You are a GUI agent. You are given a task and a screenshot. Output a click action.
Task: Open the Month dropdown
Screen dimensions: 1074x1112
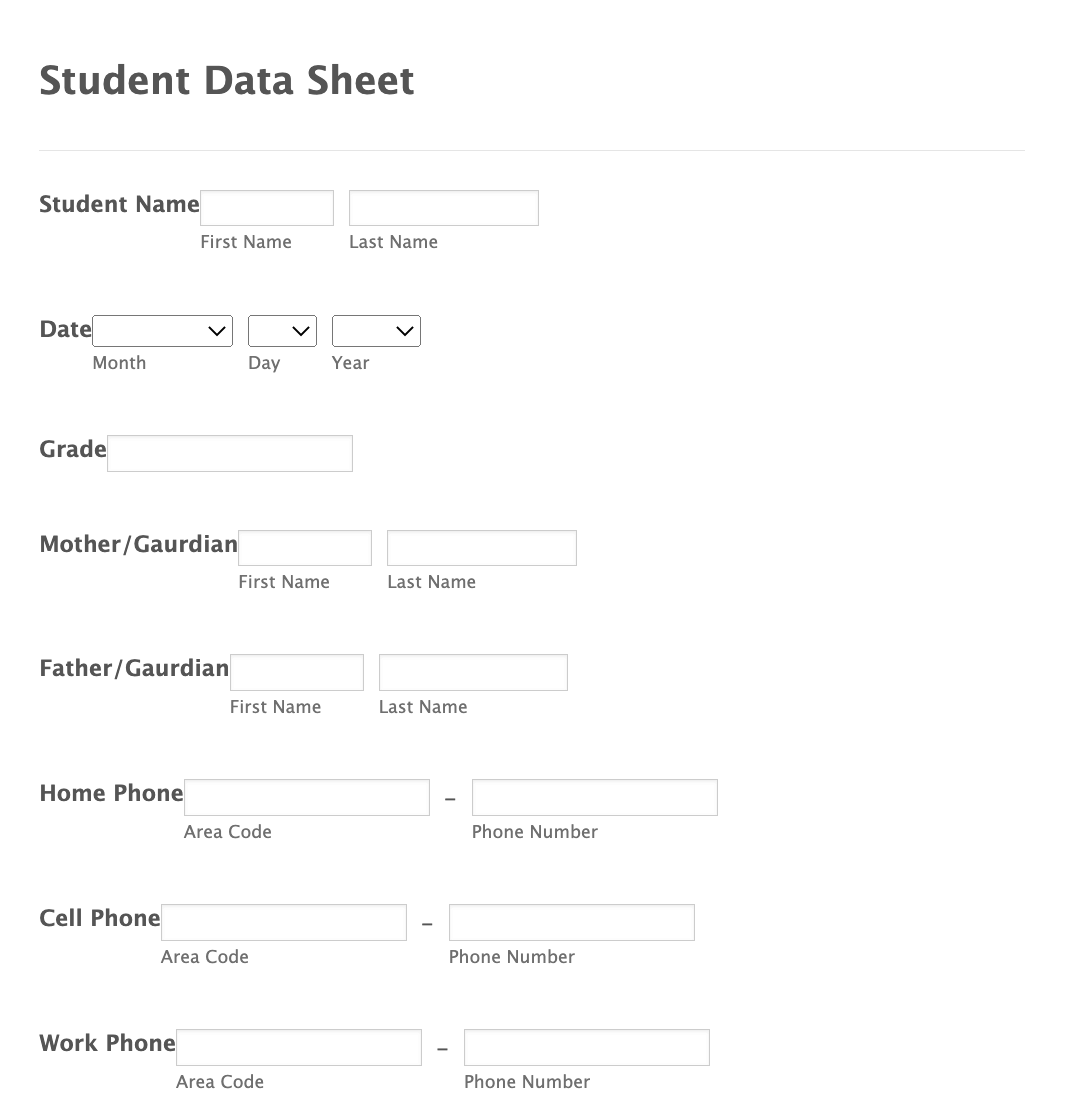162,331
